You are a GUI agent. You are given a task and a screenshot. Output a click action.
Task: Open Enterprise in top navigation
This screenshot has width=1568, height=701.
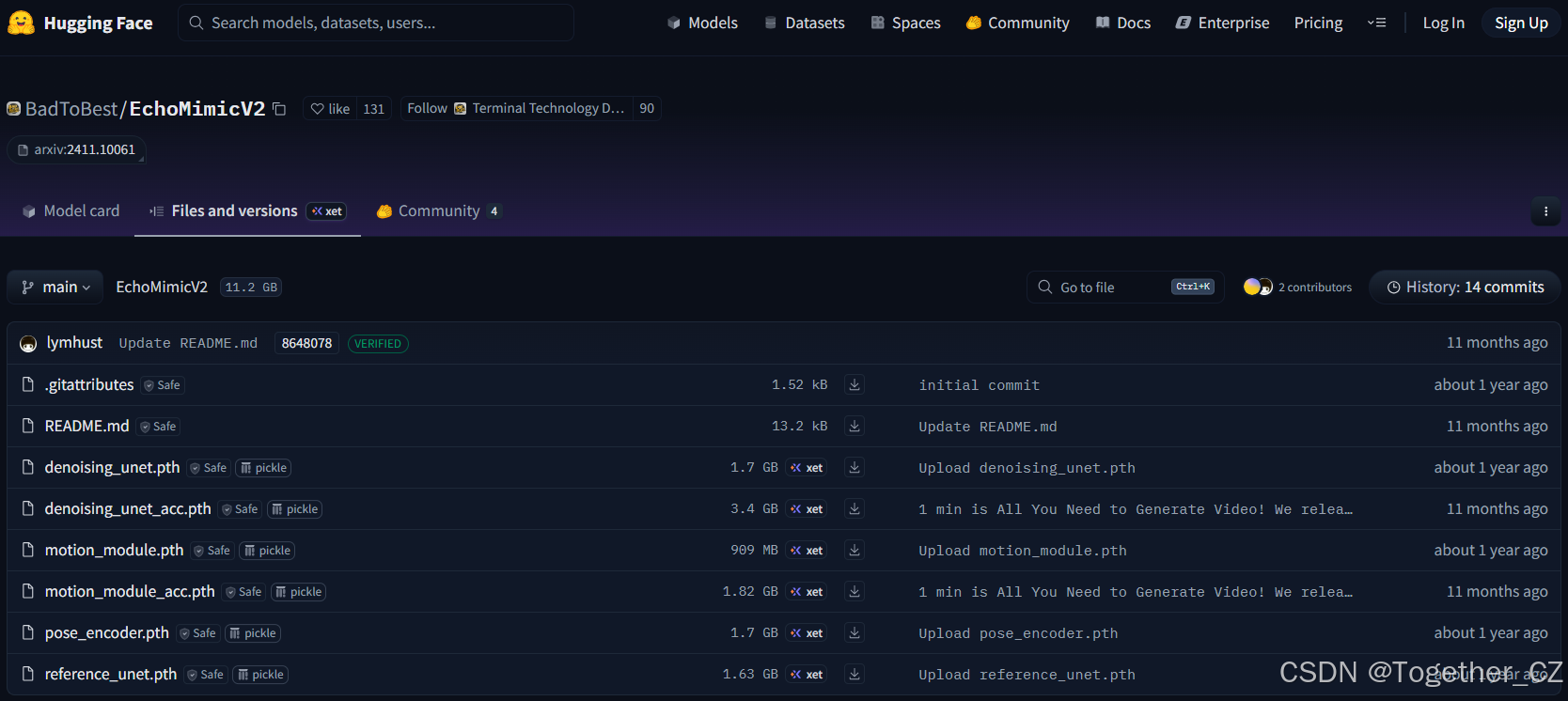(1222, 23)
